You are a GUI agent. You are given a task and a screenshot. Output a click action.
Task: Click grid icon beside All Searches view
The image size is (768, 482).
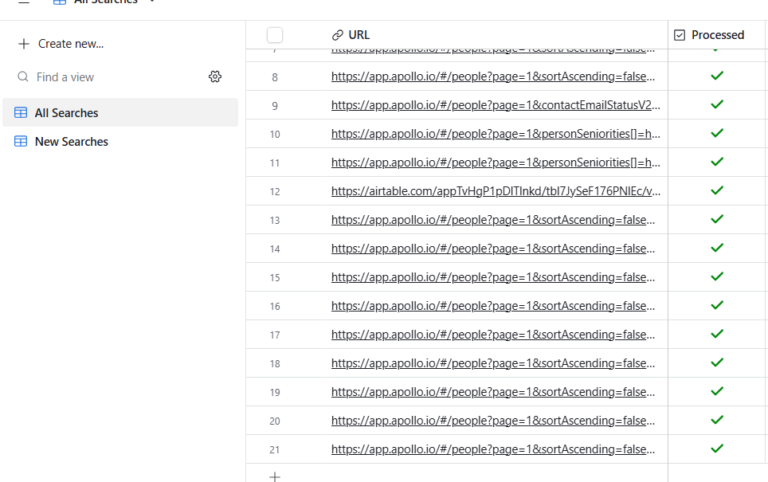[x=21, y=113]
